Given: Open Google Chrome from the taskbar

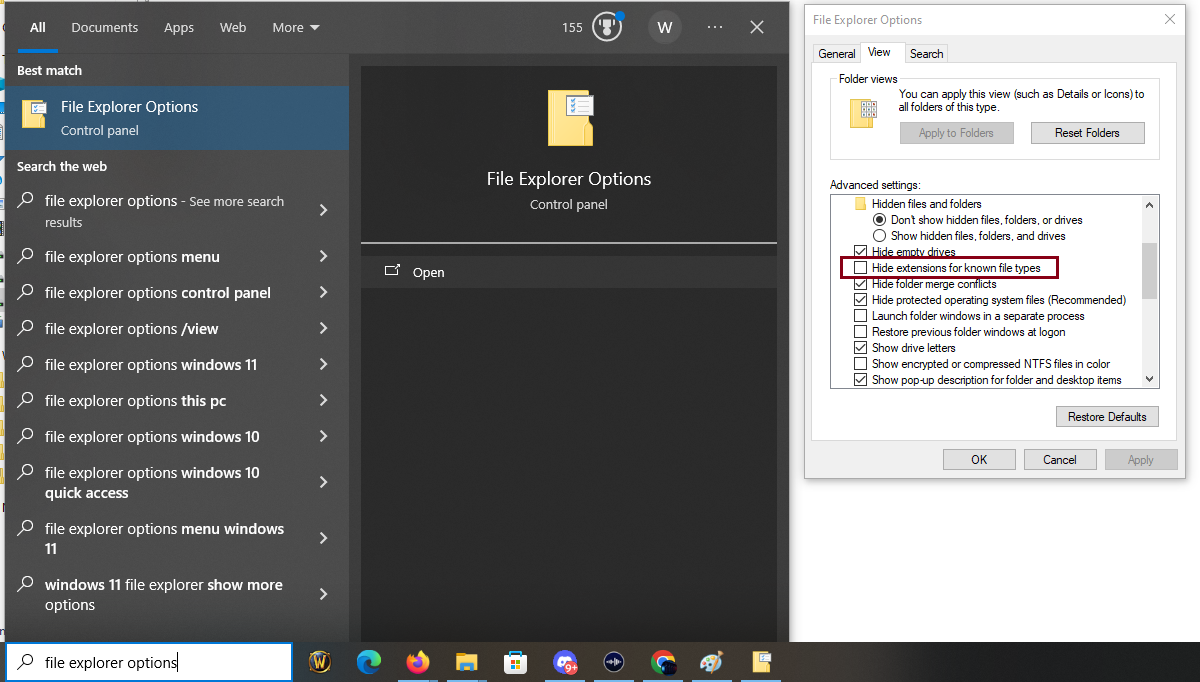Looking at the screenshot, I should 663,662.
